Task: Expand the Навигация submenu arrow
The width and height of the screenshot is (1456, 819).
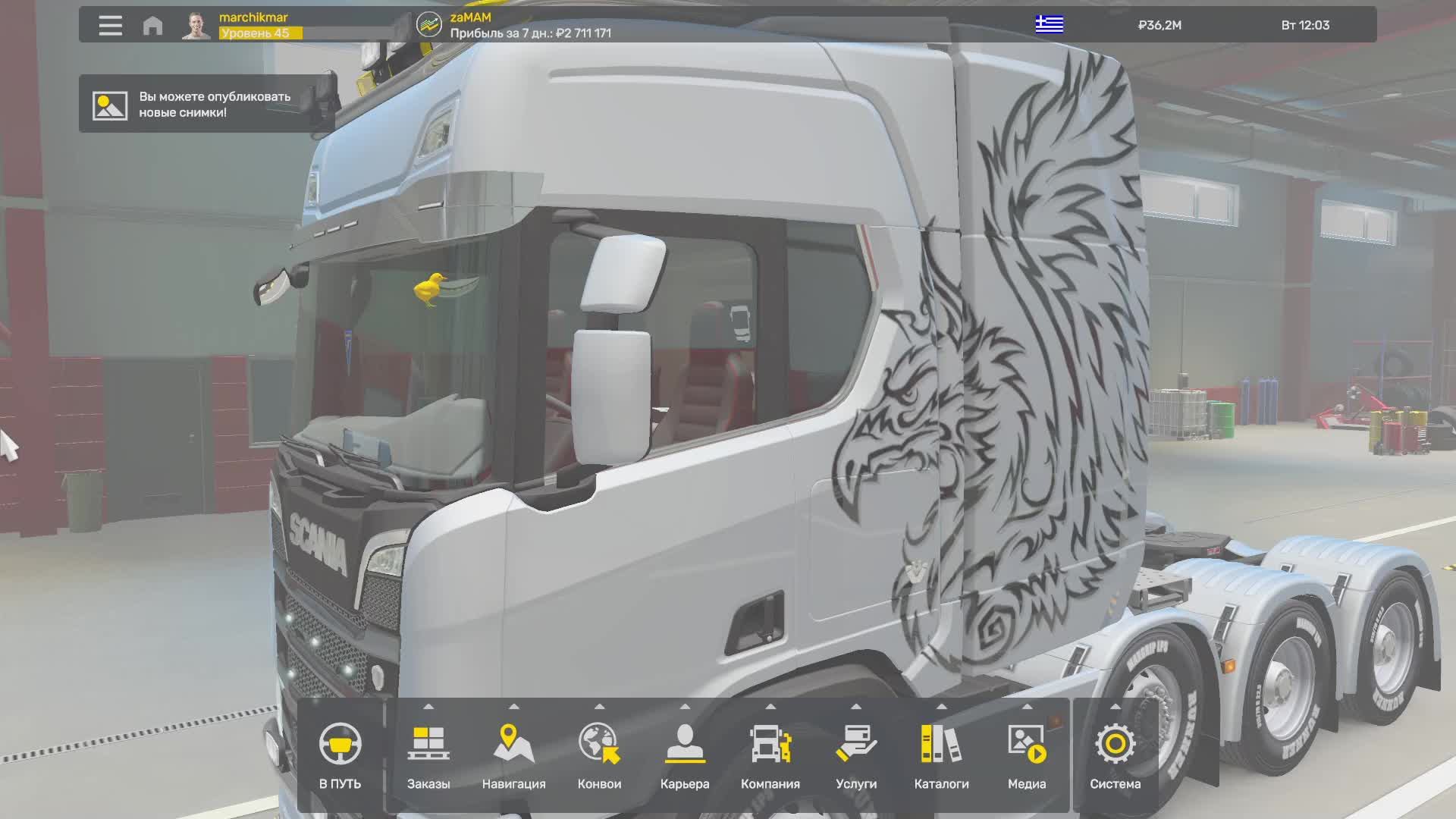Action: coord(513,707)
